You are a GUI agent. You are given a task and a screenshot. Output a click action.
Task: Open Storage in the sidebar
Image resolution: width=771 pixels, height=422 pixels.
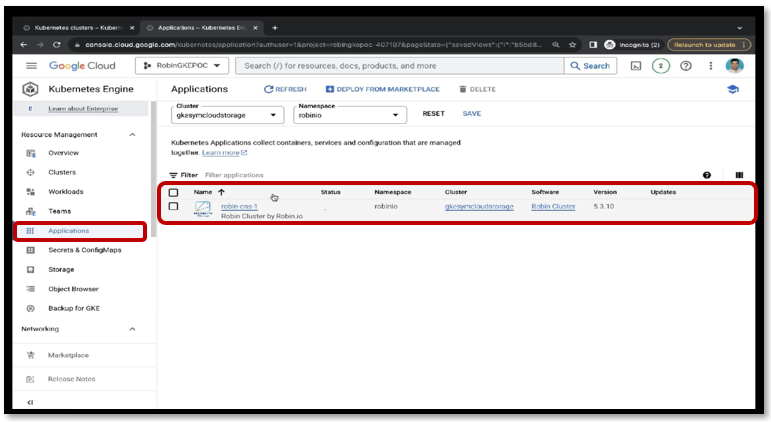point(61,270)
